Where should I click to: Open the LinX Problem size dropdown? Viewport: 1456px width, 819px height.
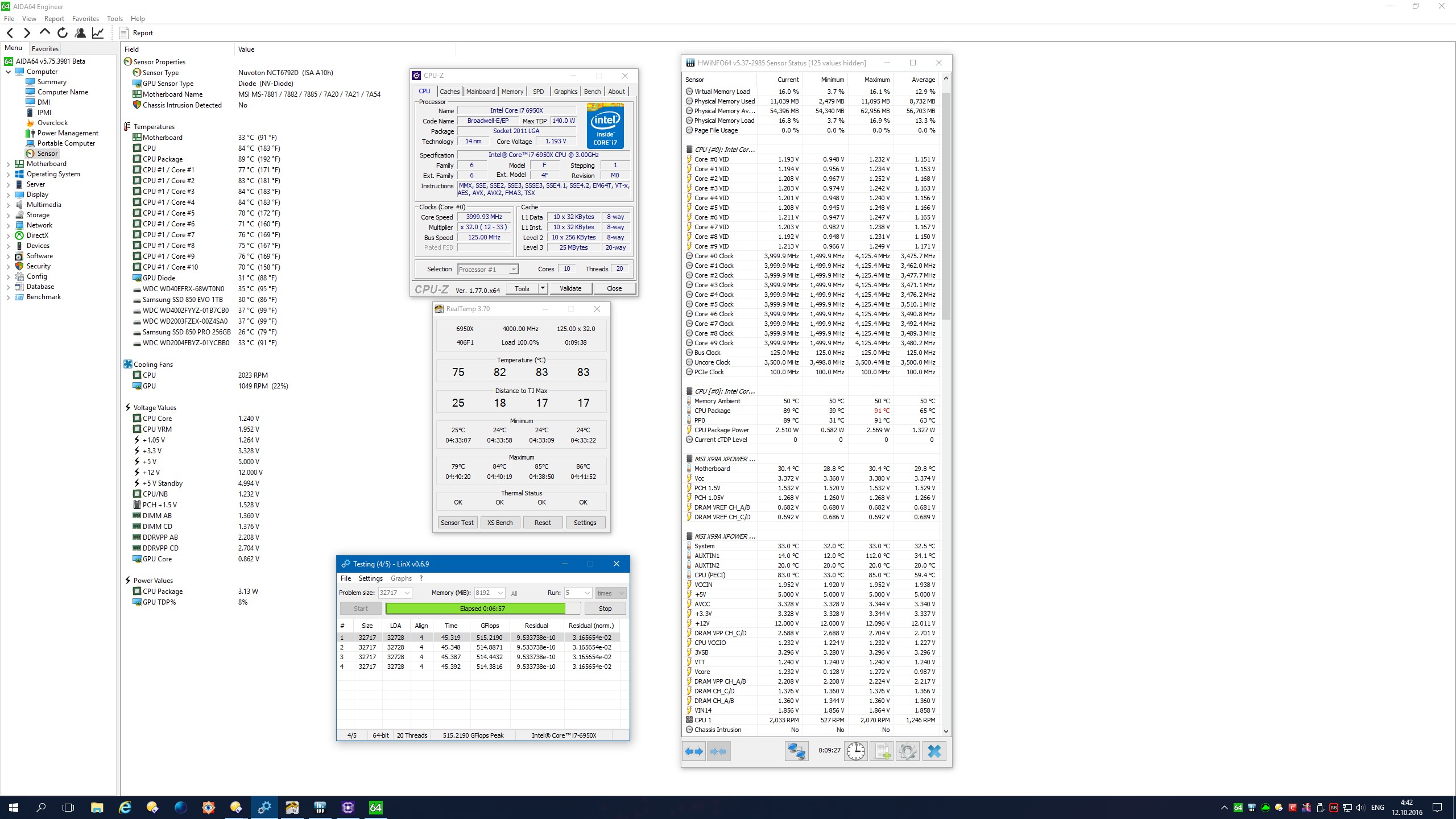(x=407, y=593)
